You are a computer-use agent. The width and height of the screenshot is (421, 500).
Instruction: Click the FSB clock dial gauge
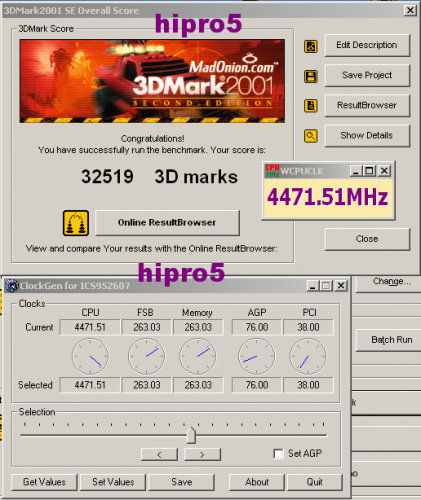point(147,356)
